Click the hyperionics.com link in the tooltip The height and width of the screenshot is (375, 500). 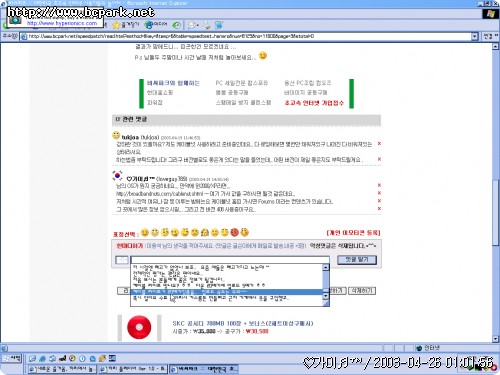tap(62, 23)
